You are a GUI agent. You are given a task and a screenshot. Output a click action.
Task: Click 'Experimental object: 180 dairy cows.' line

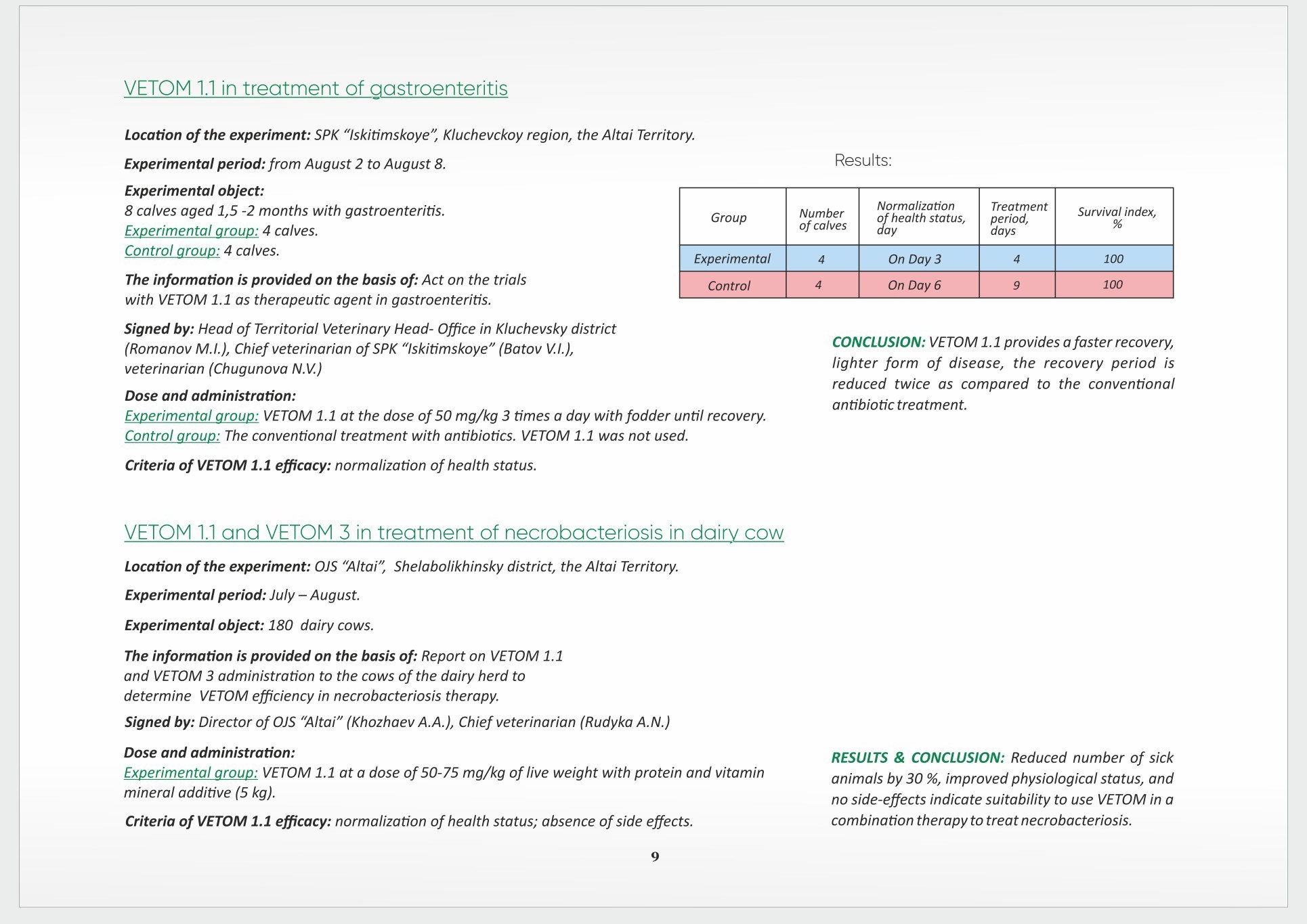pos(249,625)
